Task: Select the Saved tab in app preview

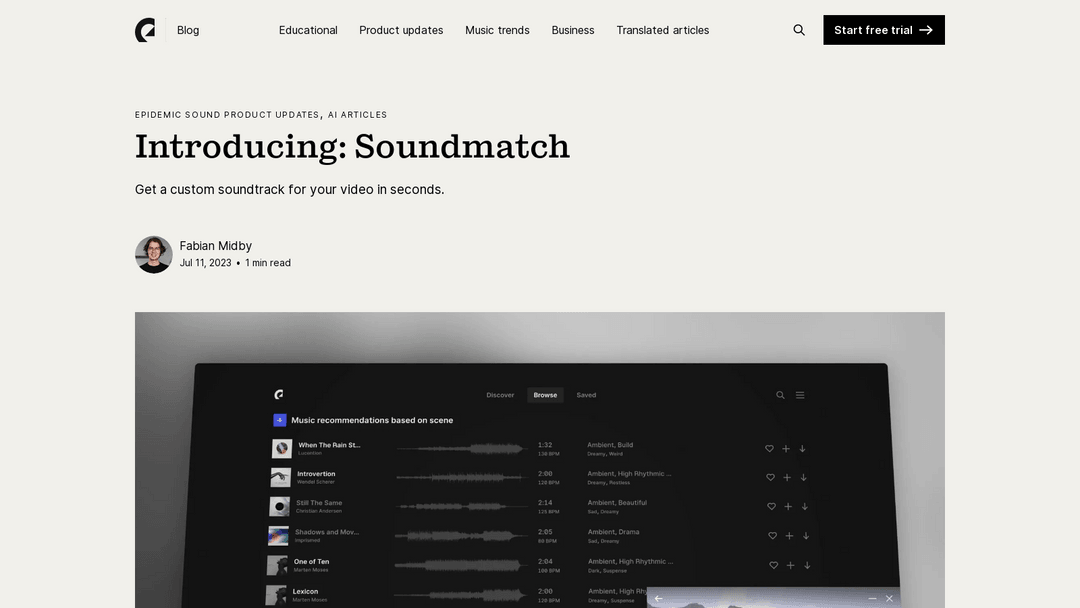Action: click(586, 395)
